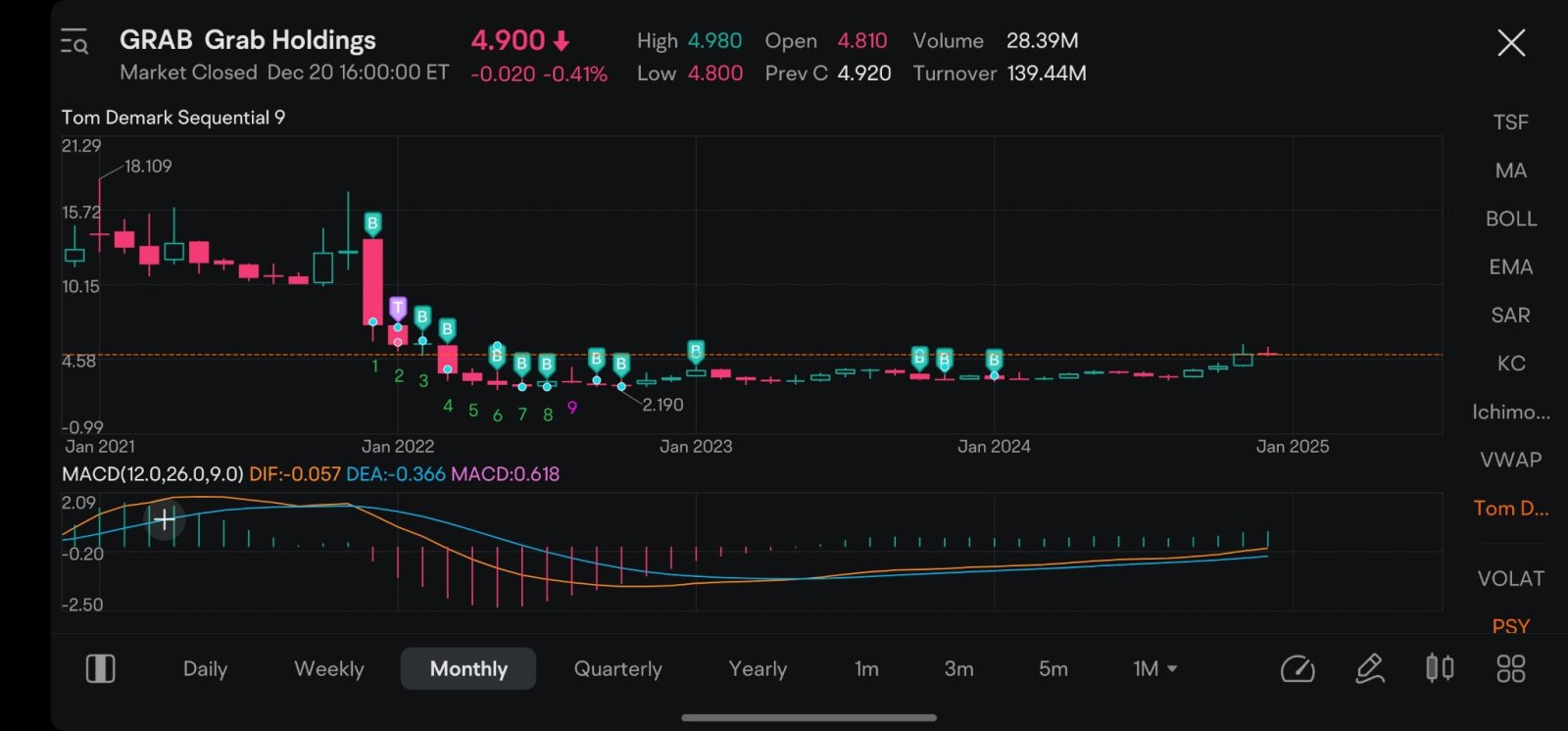
Task: Tap the GRAB Grab Holdings title
Action: click(247, 40)
